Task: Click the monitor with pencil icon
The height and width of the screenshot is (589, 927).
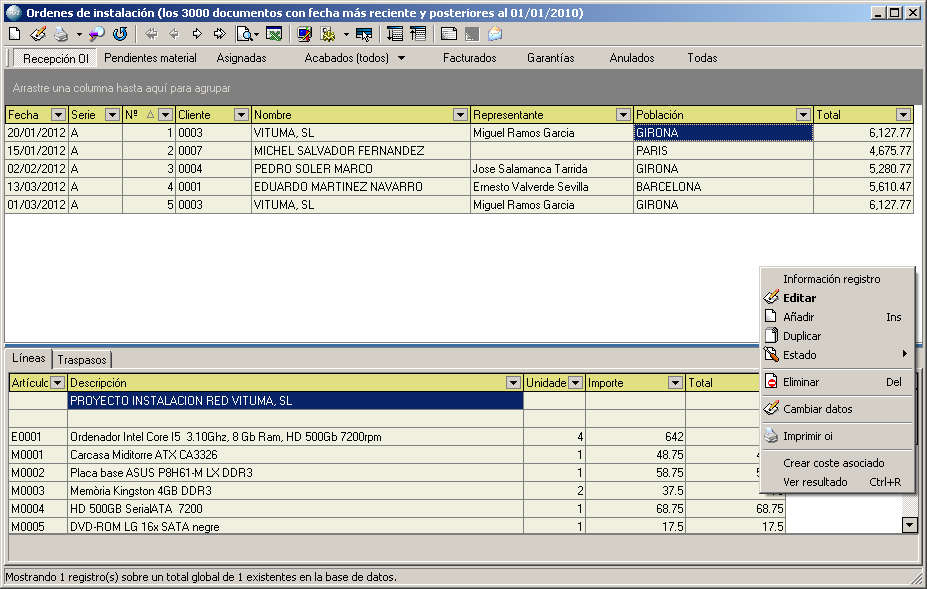Action: (304, 34)
